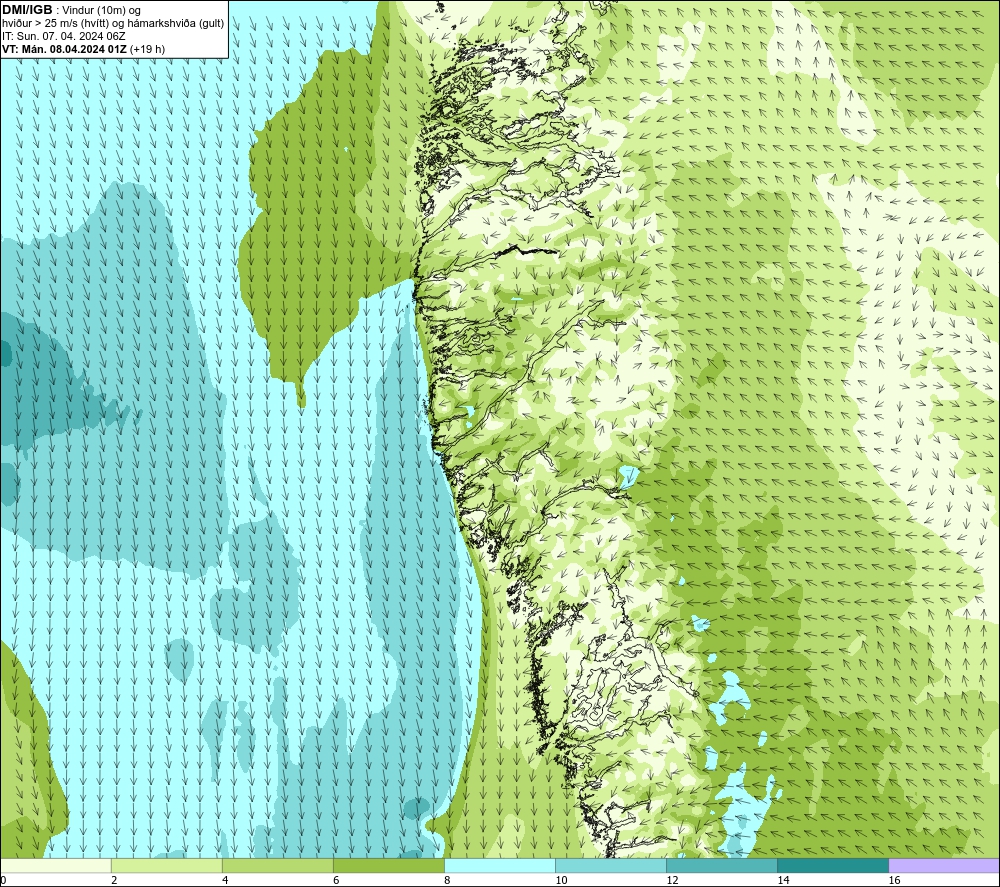Image resolution: width=1000 pixels, height=887 pixels.
Task: Click the '8' scale label
Action: tap(447, 880)
